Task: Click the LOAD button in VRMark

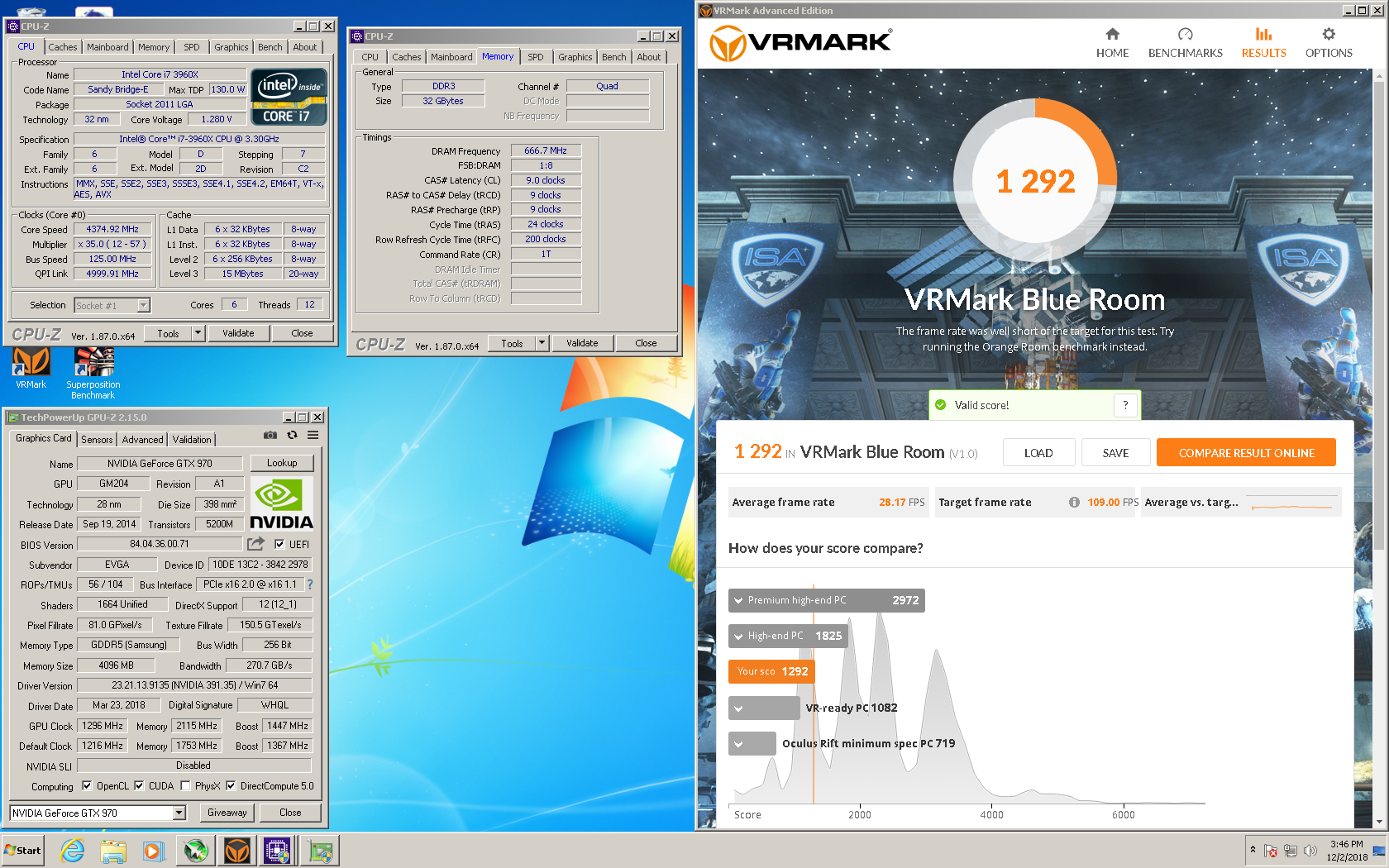Action: 1038,452
